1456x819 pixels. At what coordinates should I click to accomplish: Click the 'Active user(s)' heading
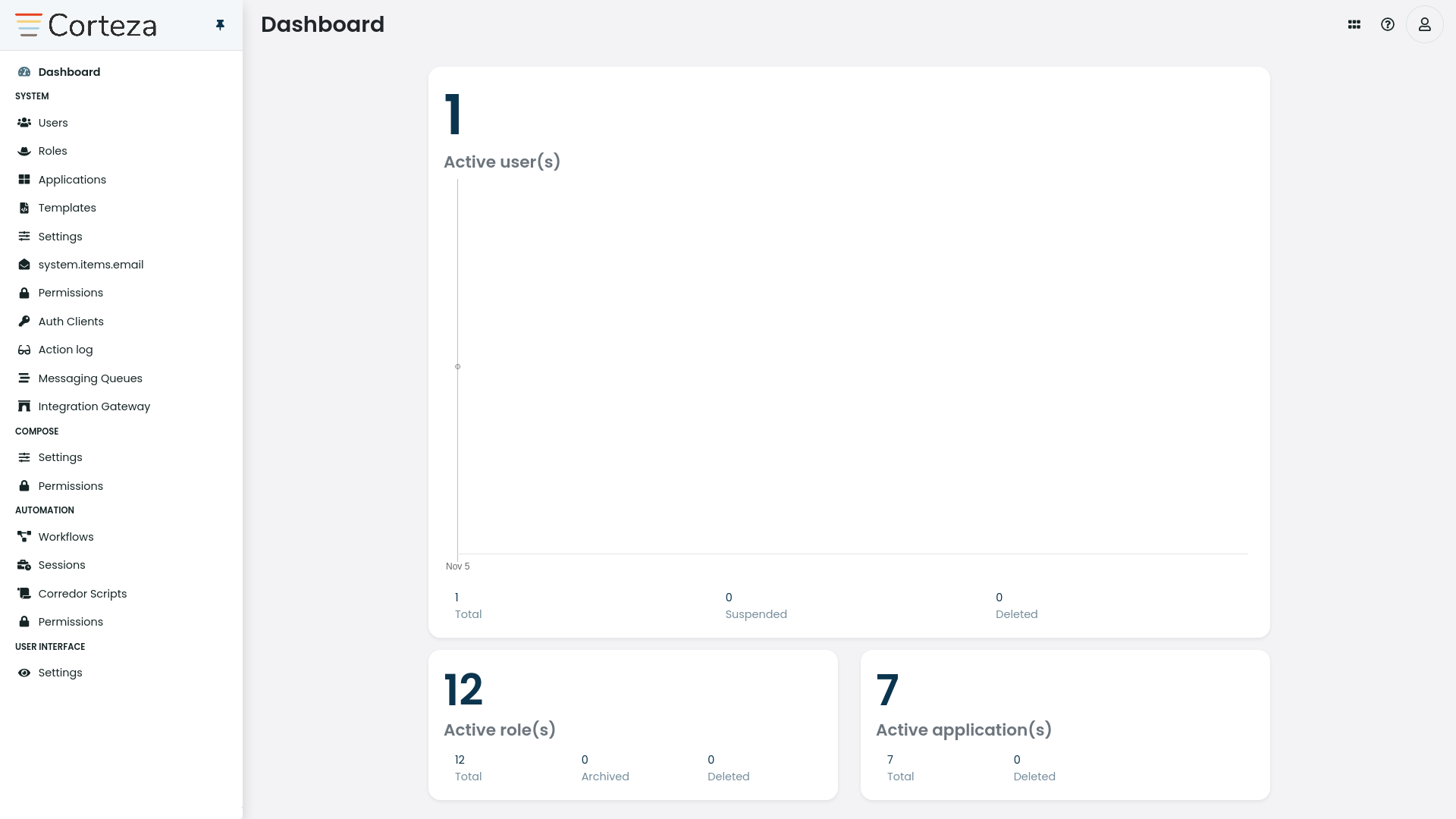click(x=502, y=162)
